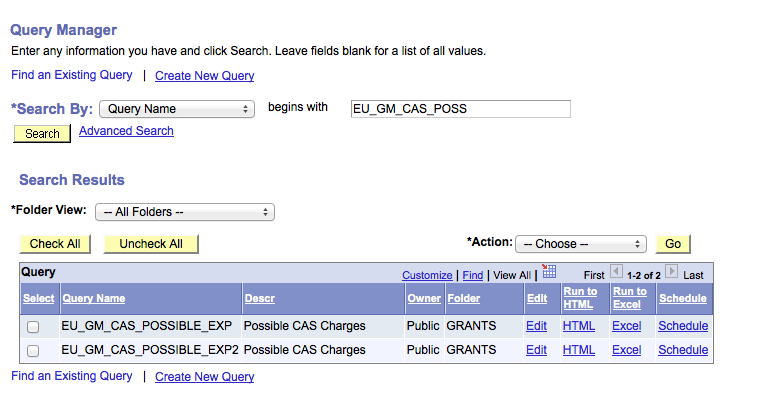The height and width of the screenshot is (395, 760).
Task: Go to next results page arrow
Action: click(x=671, y=271)
